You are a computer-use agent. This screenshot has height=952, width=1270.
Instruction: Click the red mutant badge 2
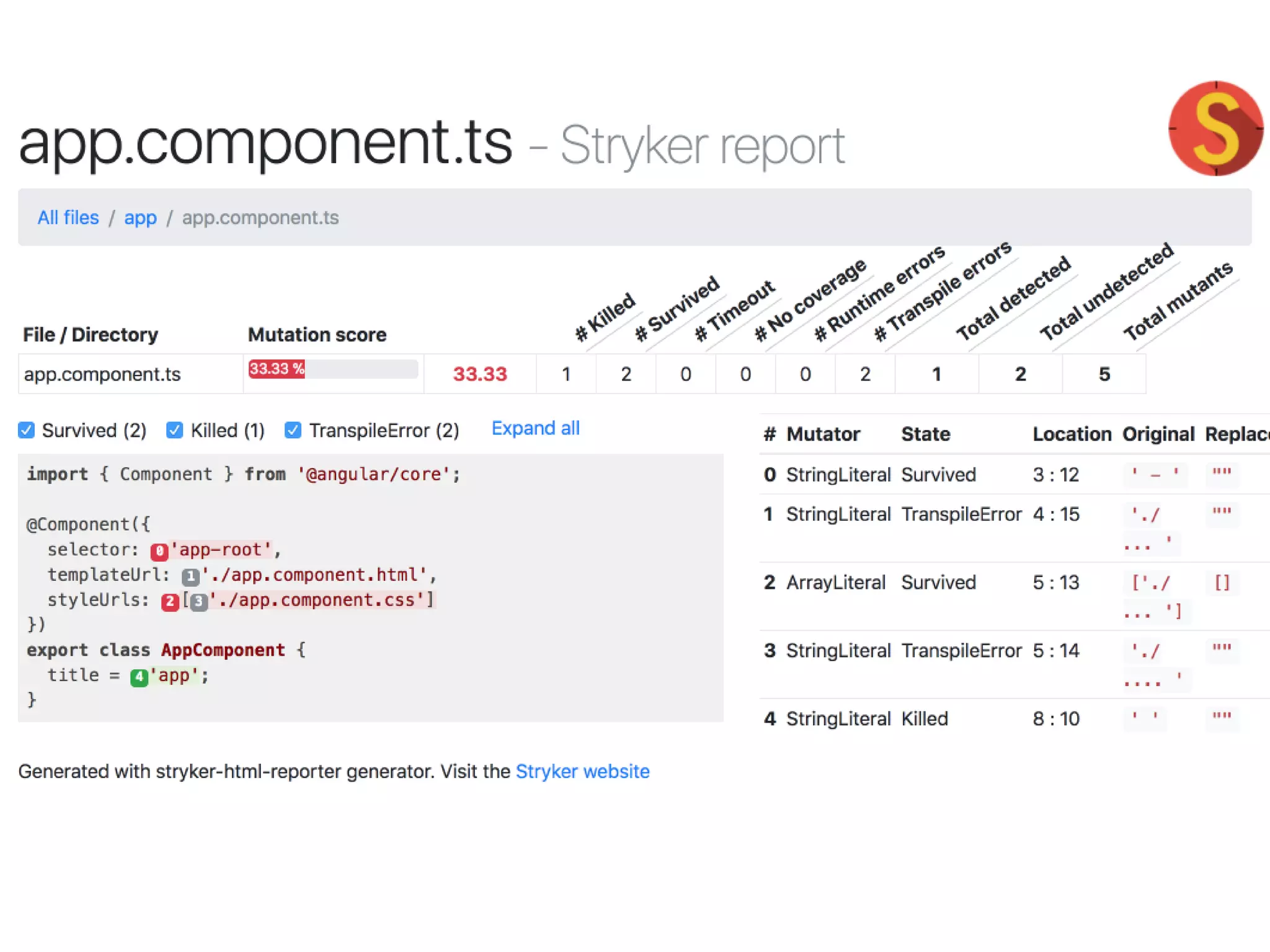tap(170, 601)
